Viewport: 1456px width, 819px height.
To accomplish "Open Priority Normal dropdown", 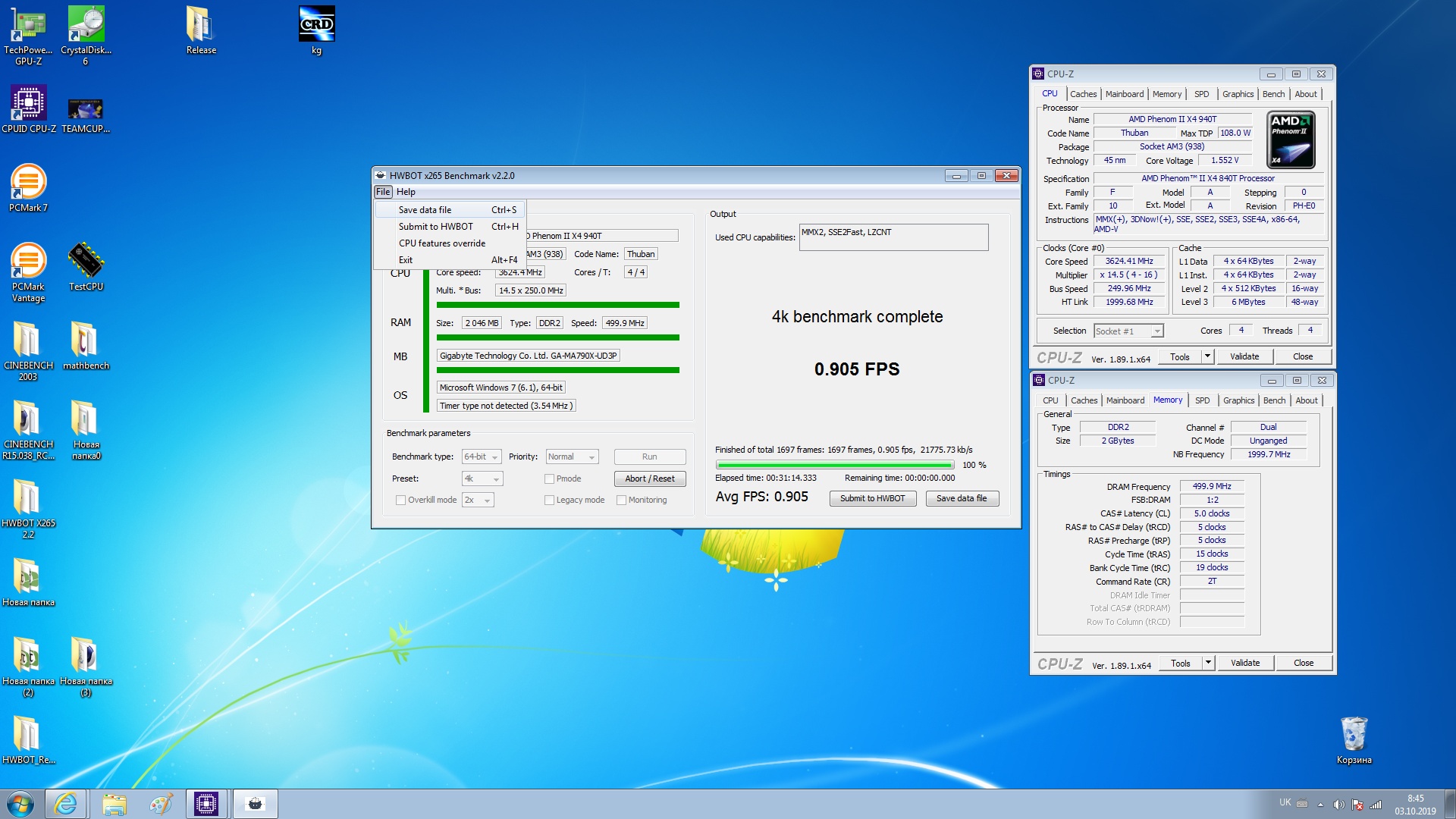I will click(573, 457).
